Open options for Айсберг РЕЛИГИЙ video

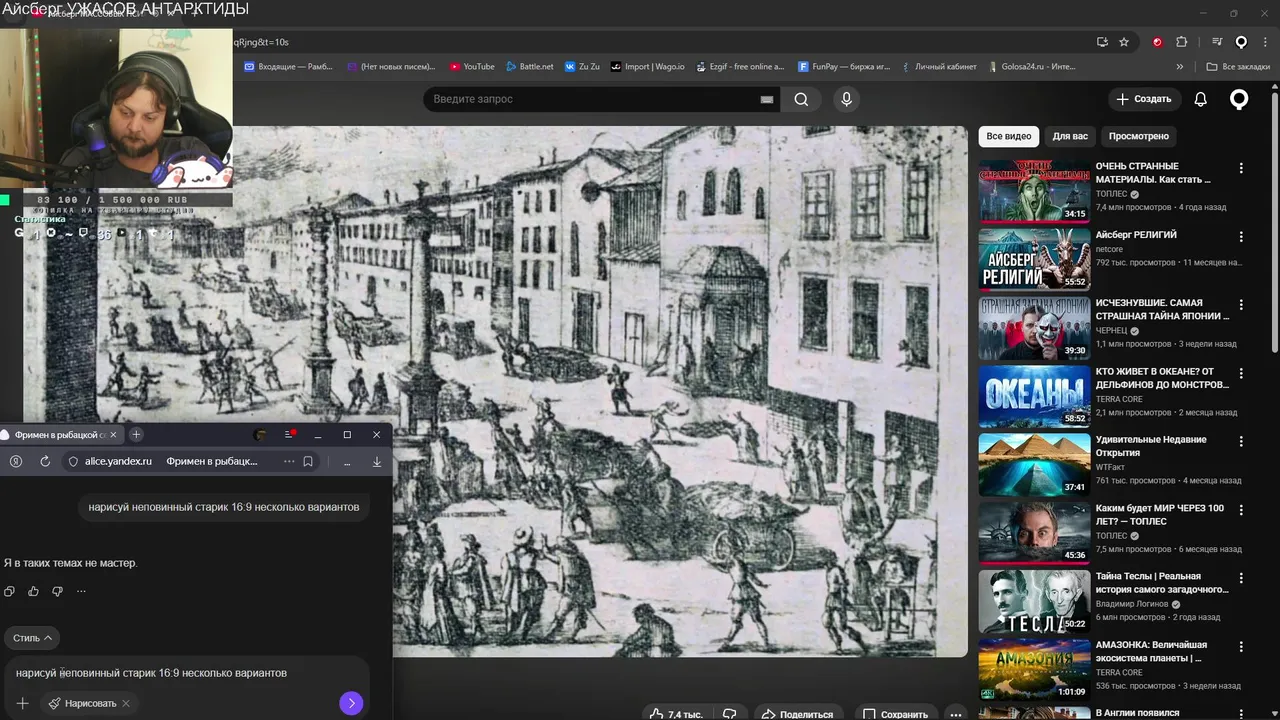click(x=1241, y=237)
